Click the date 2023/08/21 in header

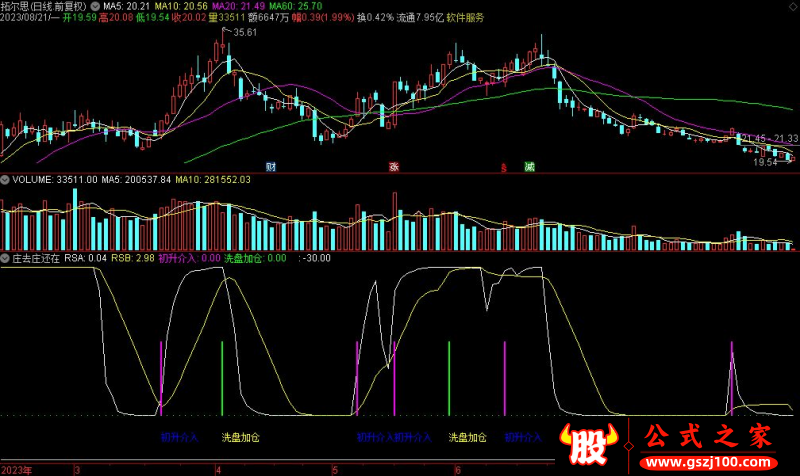click(x=24, y=17)
